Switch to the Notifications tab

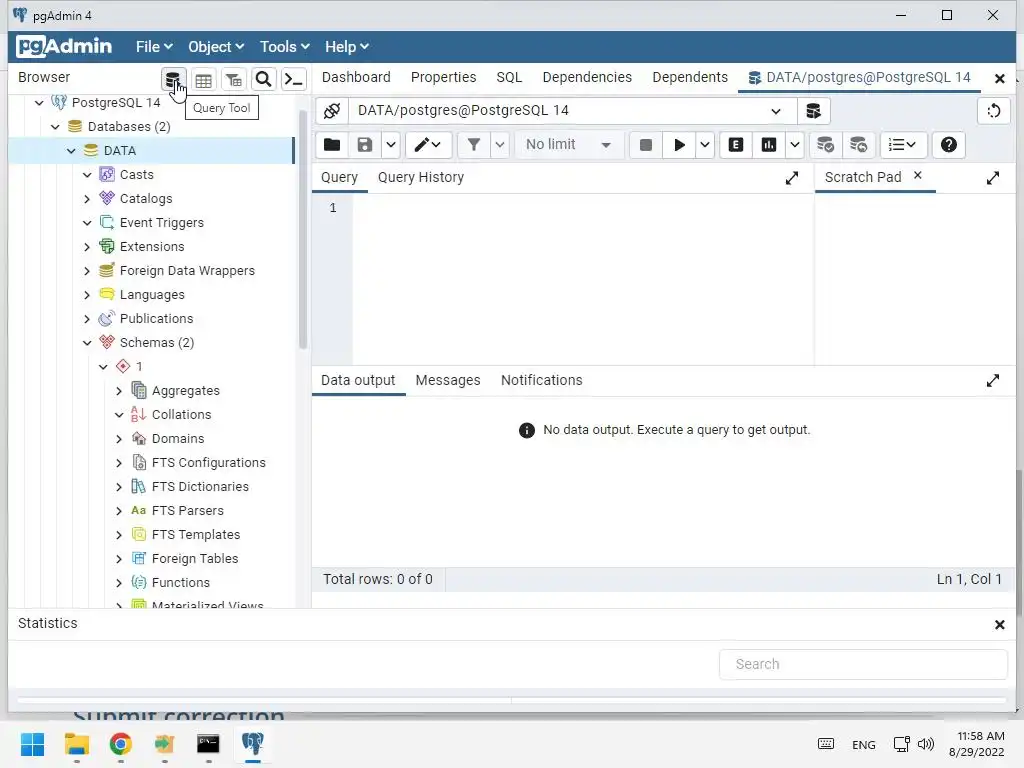coord(541,381)
